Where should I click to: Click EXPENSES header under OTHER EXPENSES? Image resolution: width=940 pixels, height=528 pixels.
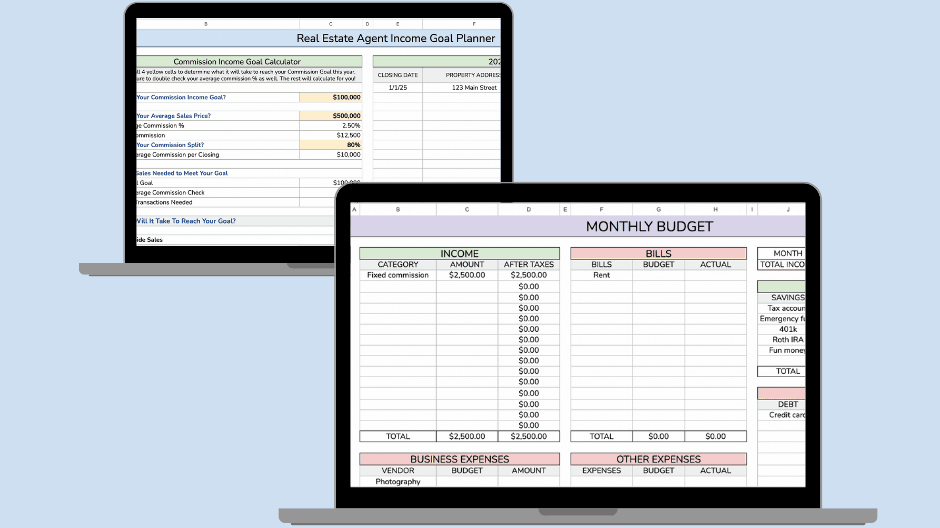(601, 470)
